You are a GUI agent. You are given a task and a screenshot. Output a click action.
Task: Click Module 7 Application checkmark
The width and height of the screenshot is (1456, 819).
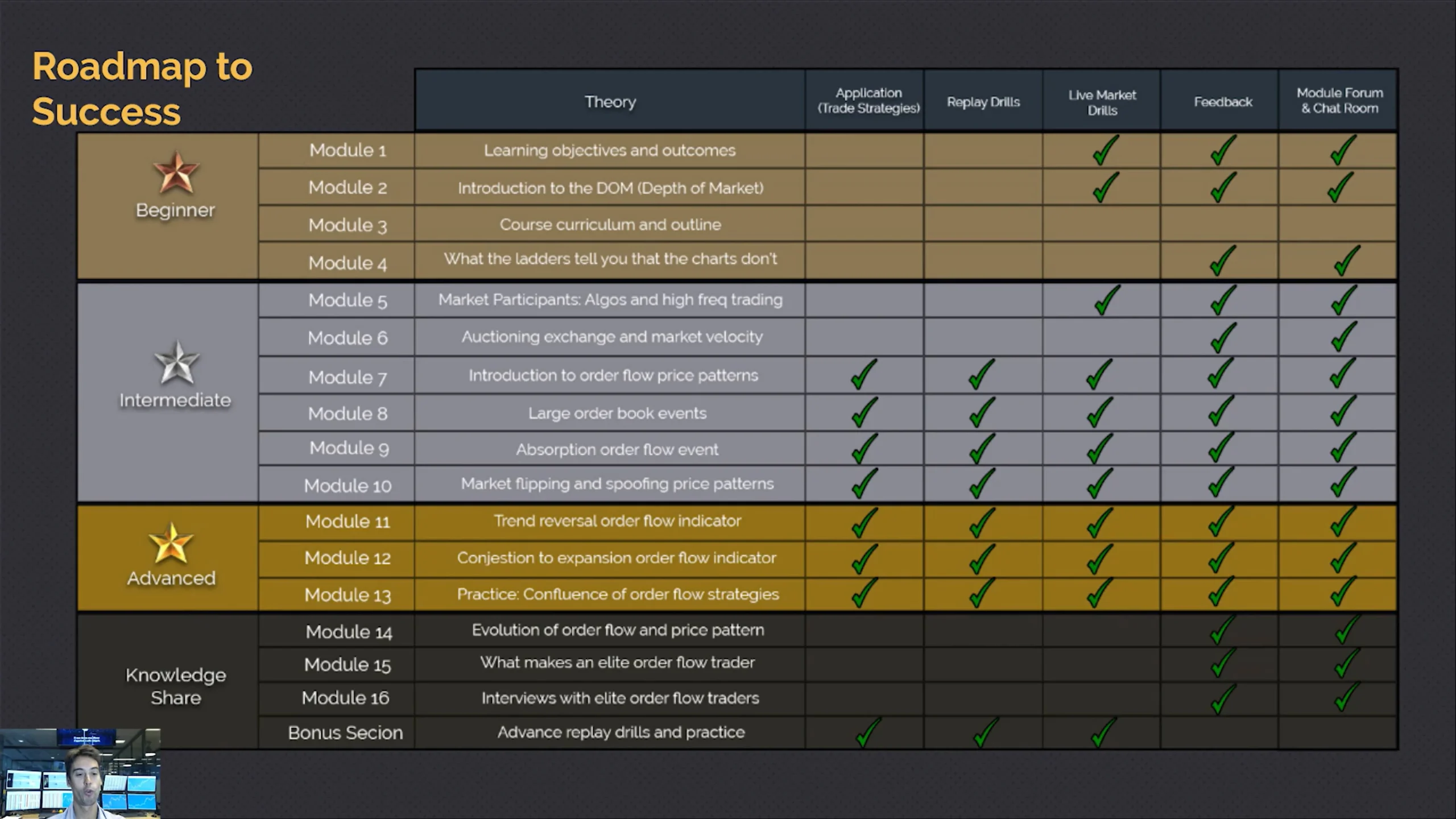(x=863, y=374)
